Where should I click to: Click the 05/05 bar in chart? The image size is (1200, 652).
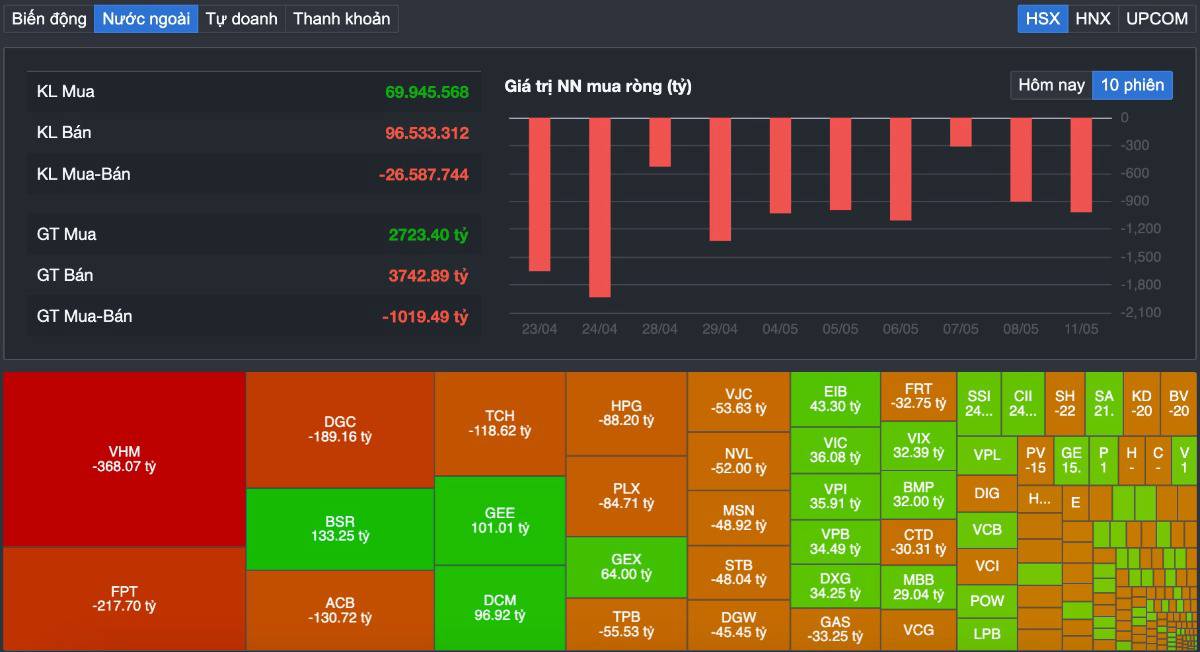click(840, 164)
